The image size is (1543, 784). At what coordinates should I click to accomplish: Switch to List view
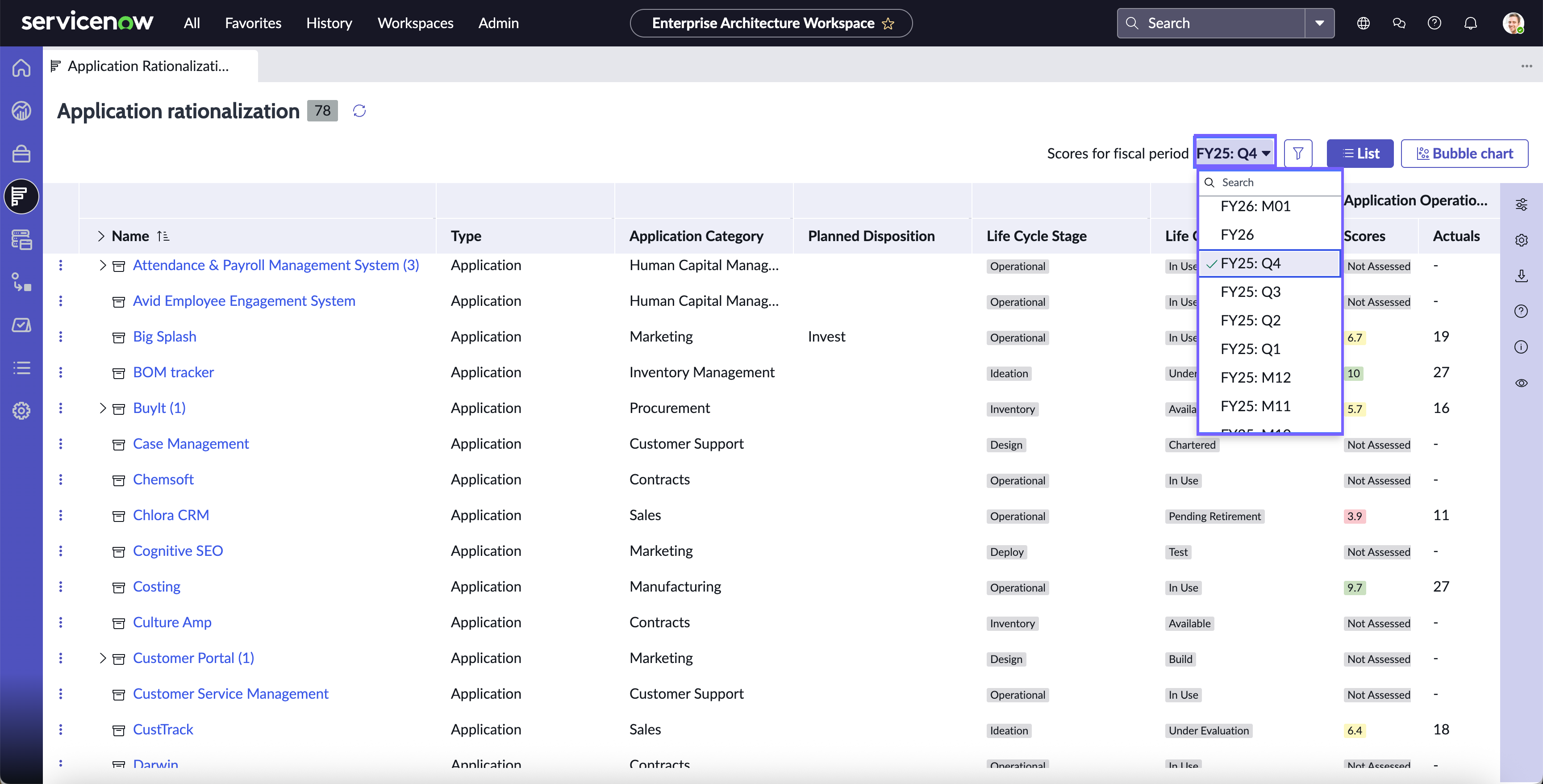coord(1360,154)
